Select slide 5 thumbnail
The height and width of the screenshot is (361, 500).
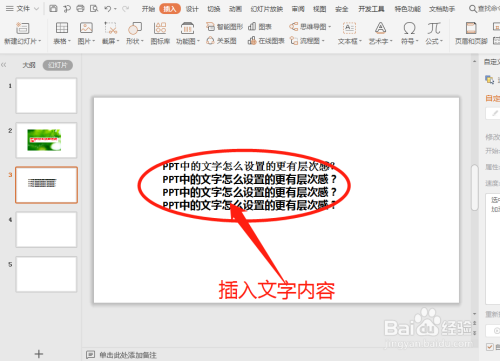(x=46, y=274)
